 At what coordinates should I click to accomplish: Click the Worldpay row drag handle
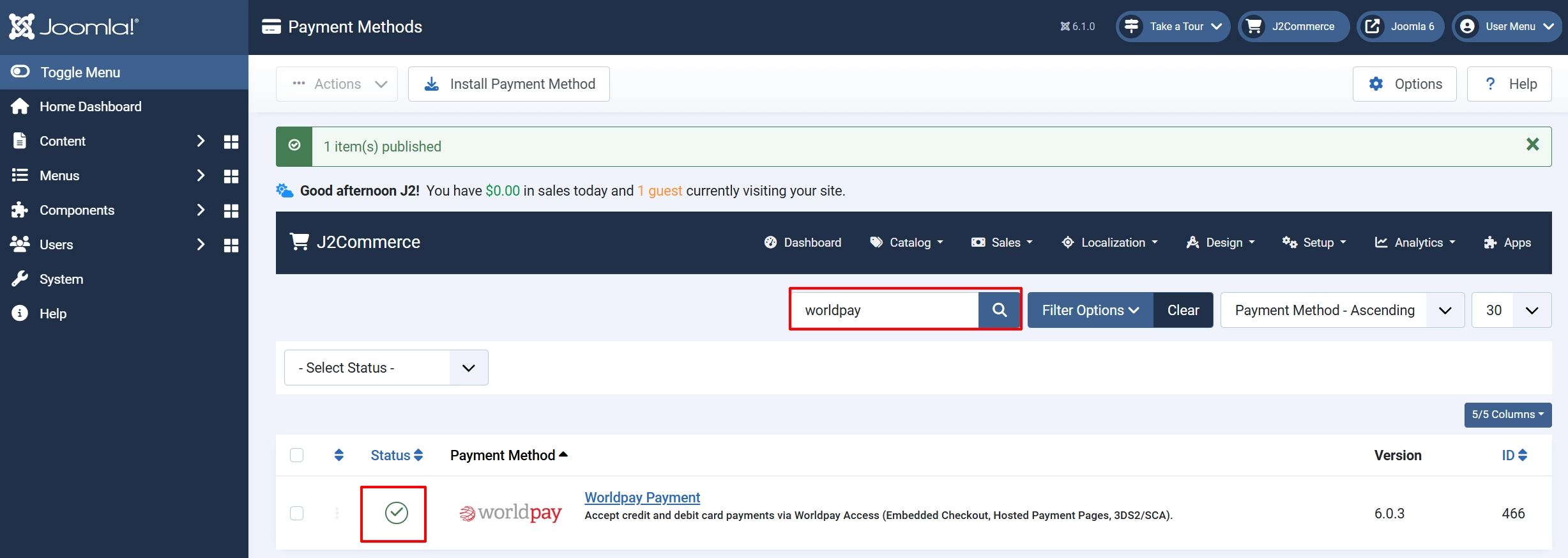pos(337,513)
